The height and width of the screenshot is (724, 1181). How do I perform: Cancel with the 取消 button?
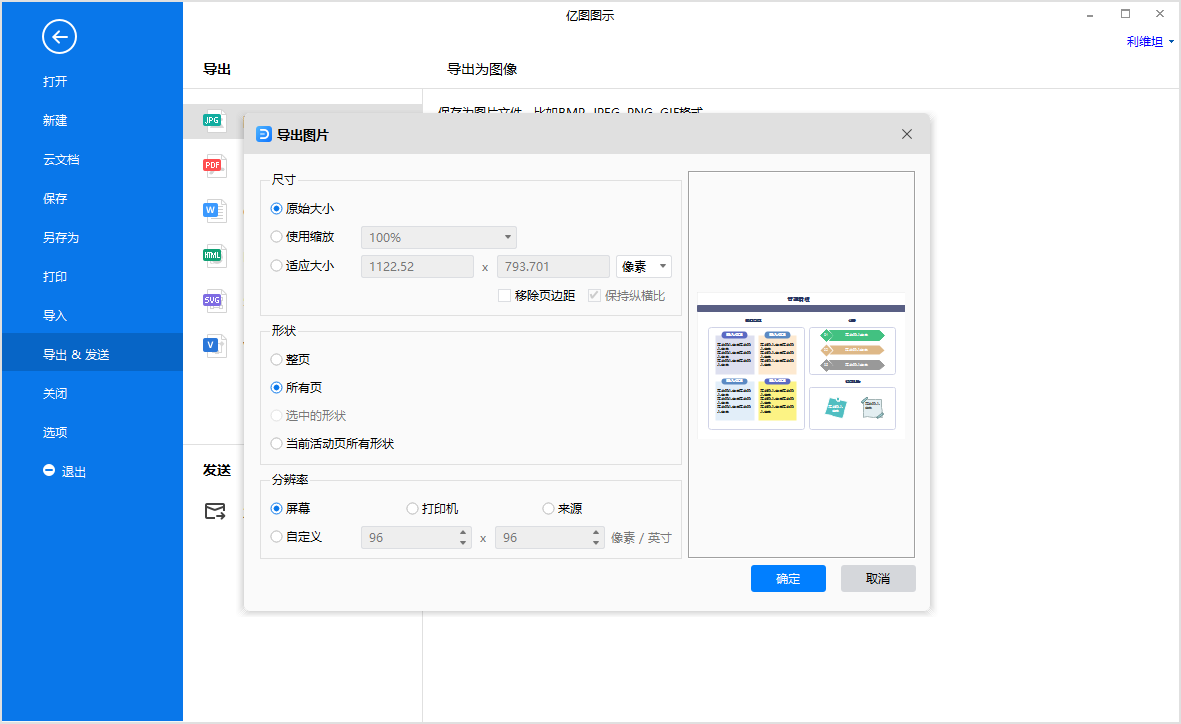click(x=878, y=579)
